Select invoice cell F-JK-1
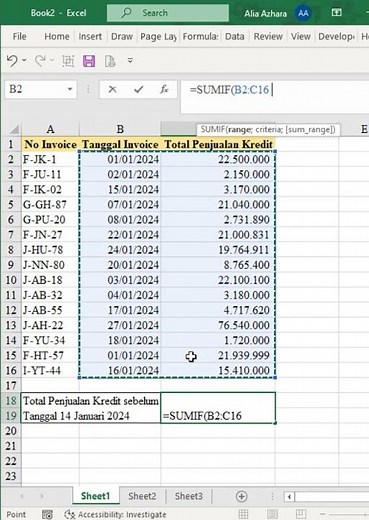This screenshot has height=520, width=369. 50,159
